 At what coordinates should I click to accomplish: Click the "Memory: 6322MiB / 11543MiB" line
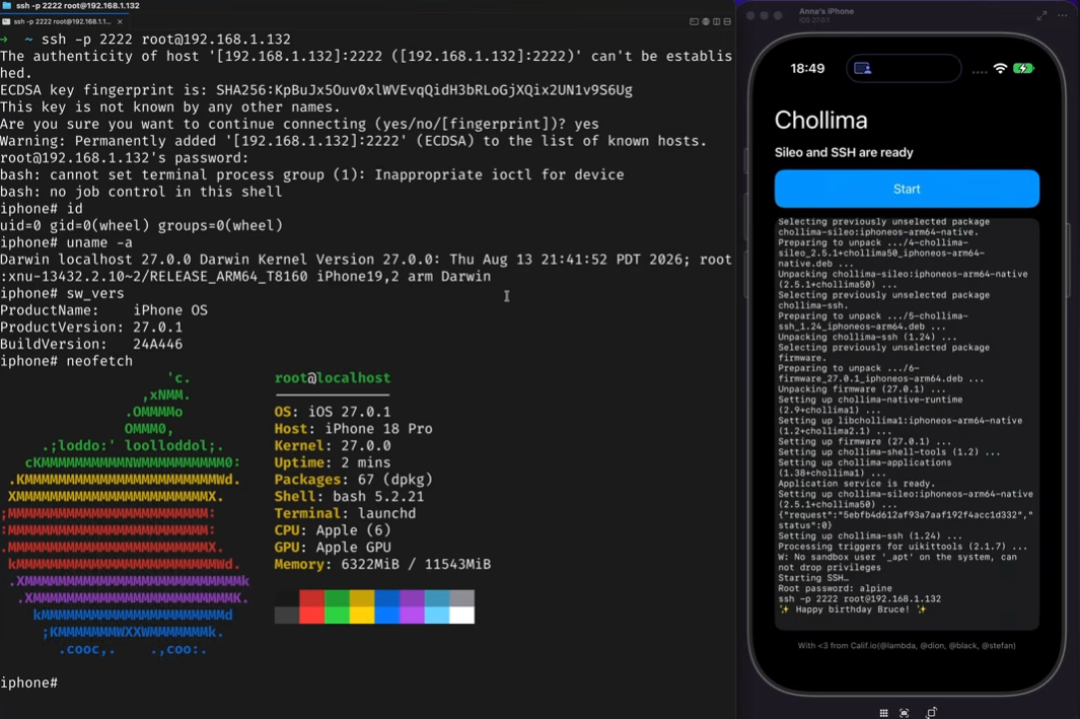383,564
